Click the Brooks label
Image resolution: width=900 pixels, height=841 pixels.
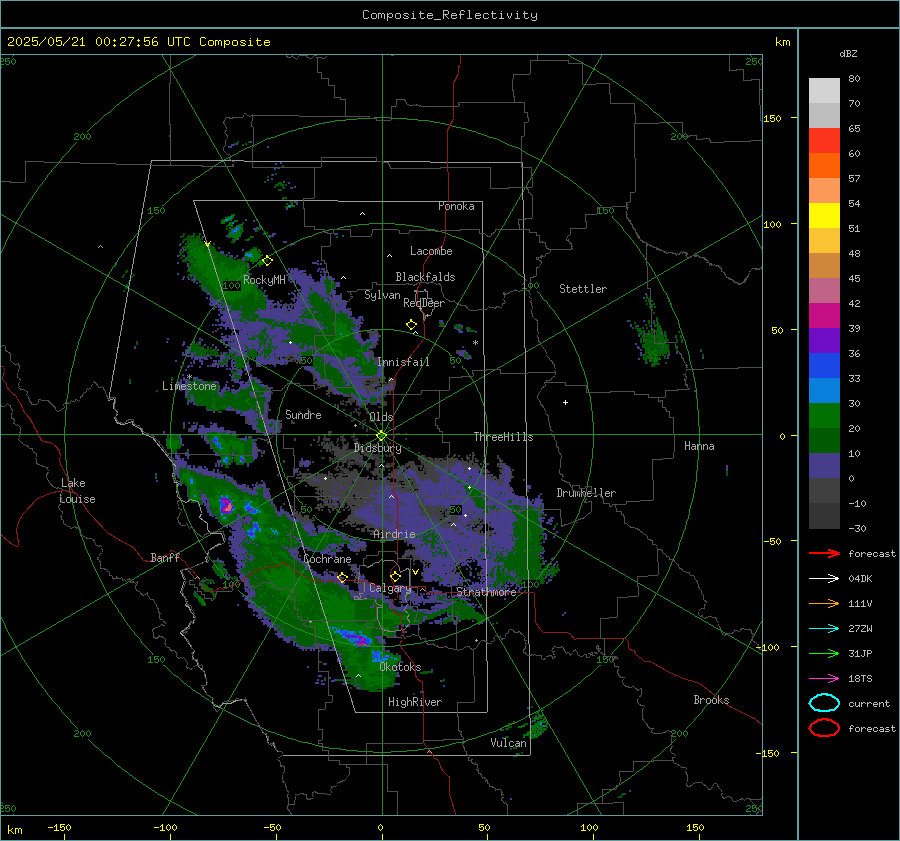(x=711, y=700)
